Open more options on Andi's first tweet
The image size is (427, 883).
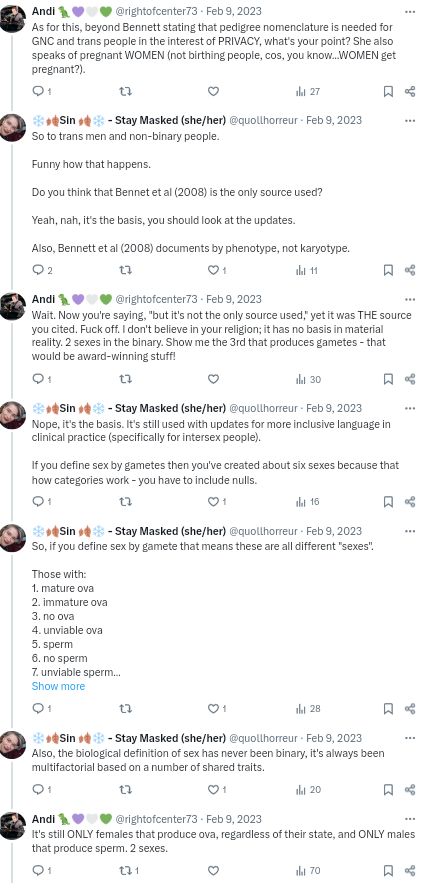410,11
